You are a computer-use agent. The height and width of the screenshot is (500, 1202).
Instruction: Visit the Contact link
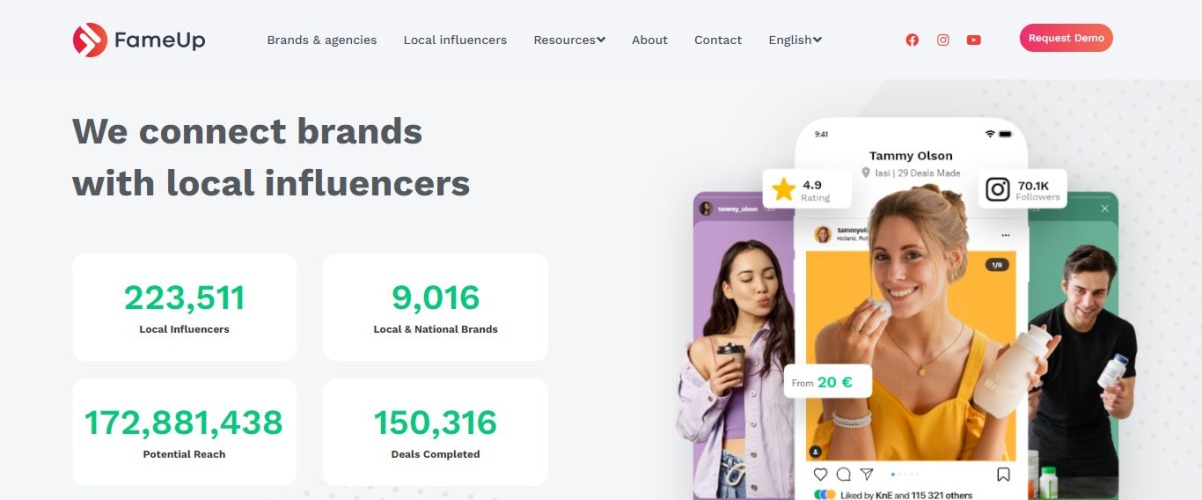coord(718,40)
